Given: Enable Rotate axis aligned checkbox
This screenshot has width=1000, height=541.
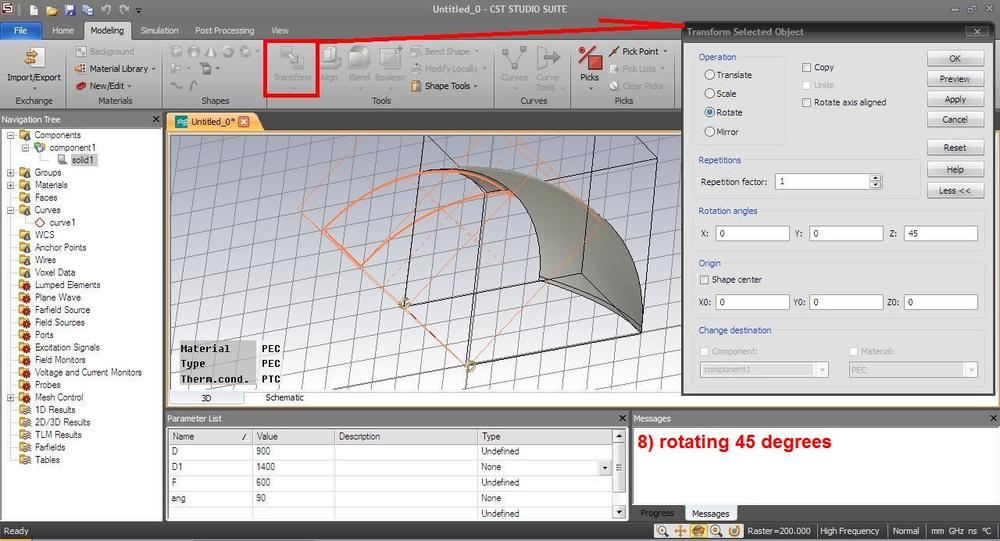Looking at the screenshot, I should [x=806, y=102].
